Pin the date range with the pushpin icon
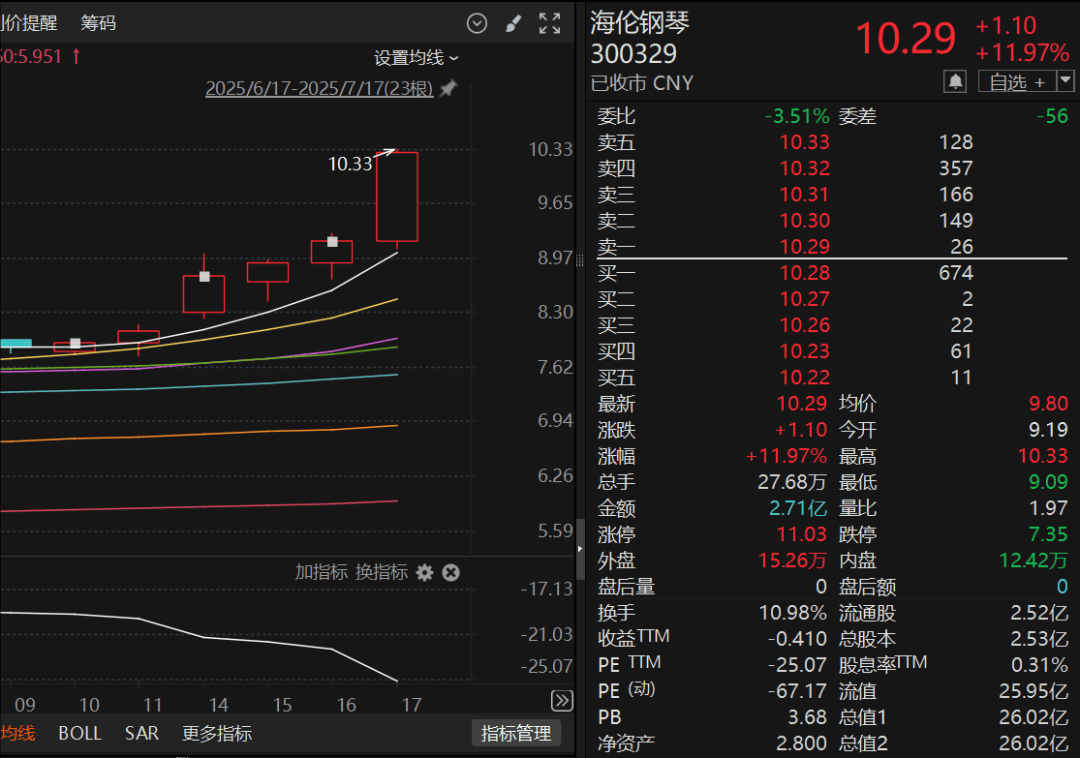Screen dimensions: 1080x758 tap(448, 88)
